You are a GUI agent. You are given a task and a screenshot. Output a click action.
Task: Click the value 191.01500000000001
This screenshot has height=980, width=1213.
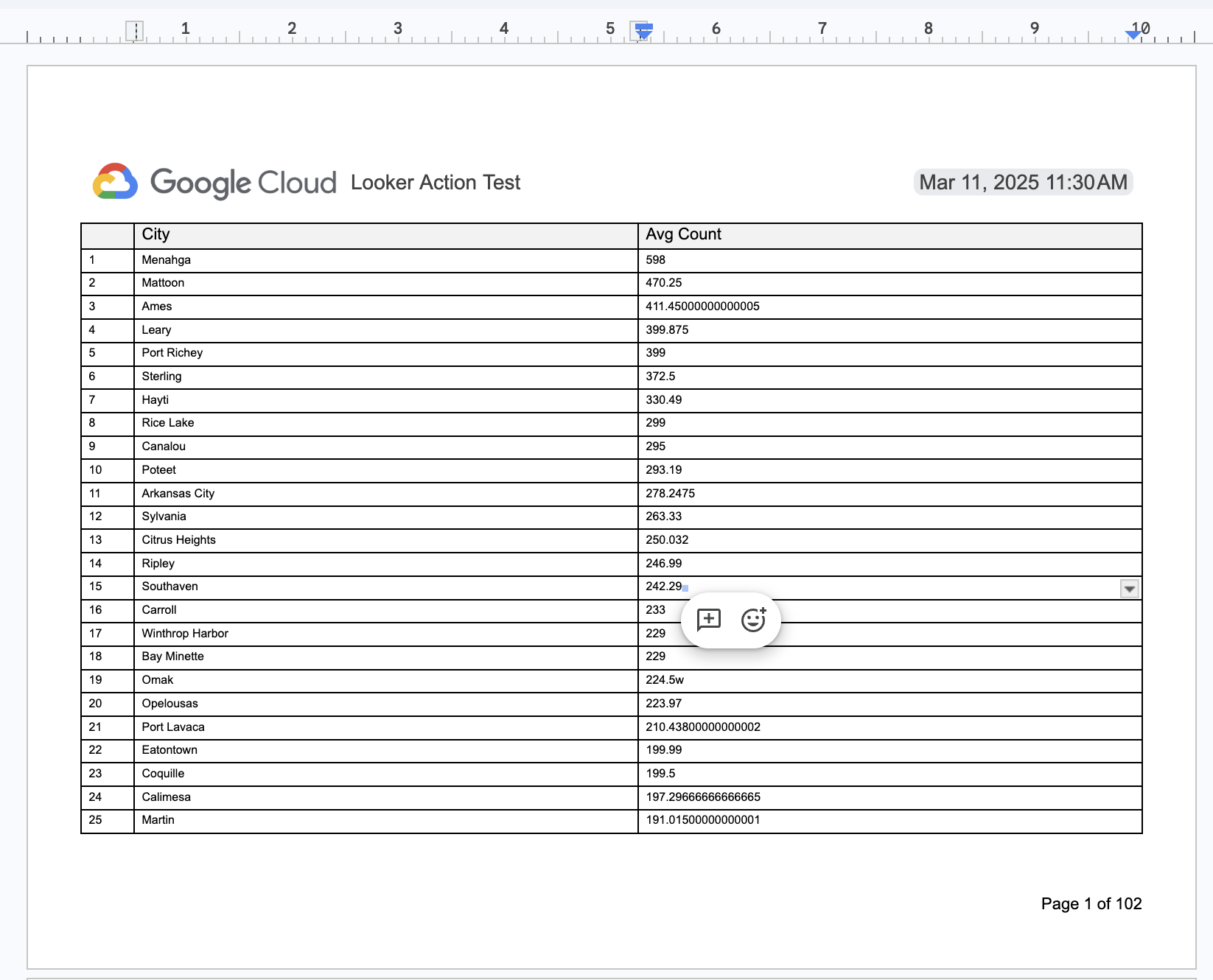tap(703, 820)
